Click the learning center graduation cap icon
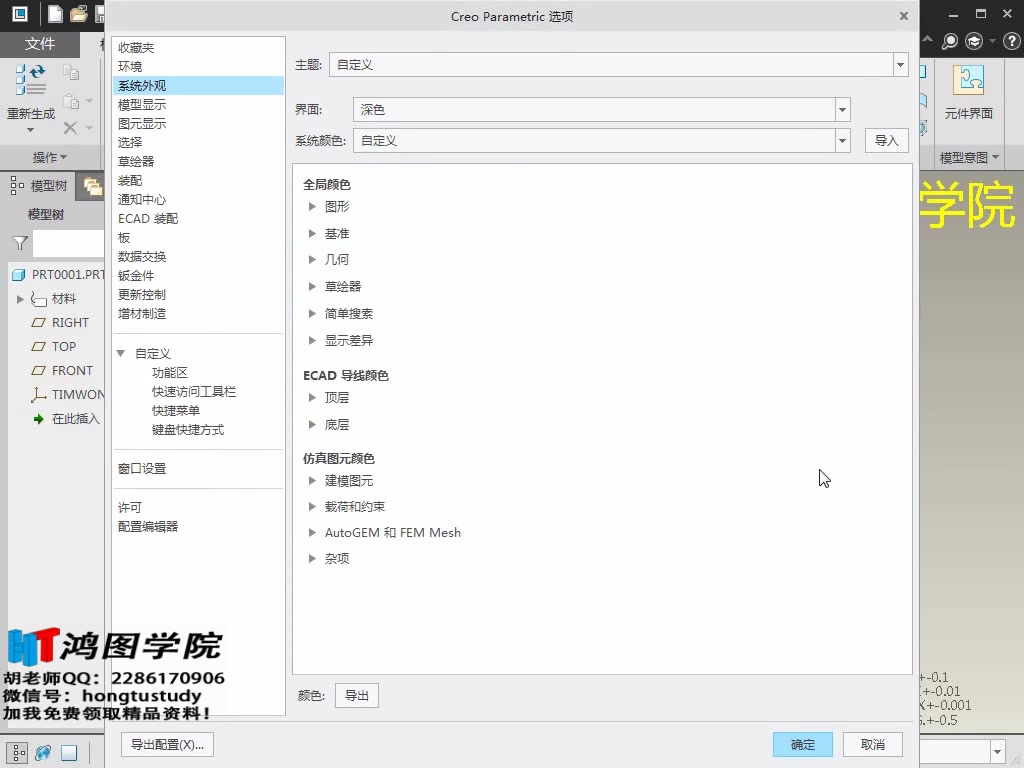The height and width of the screenshot is (768, 1024). click(x=972, y=41)
